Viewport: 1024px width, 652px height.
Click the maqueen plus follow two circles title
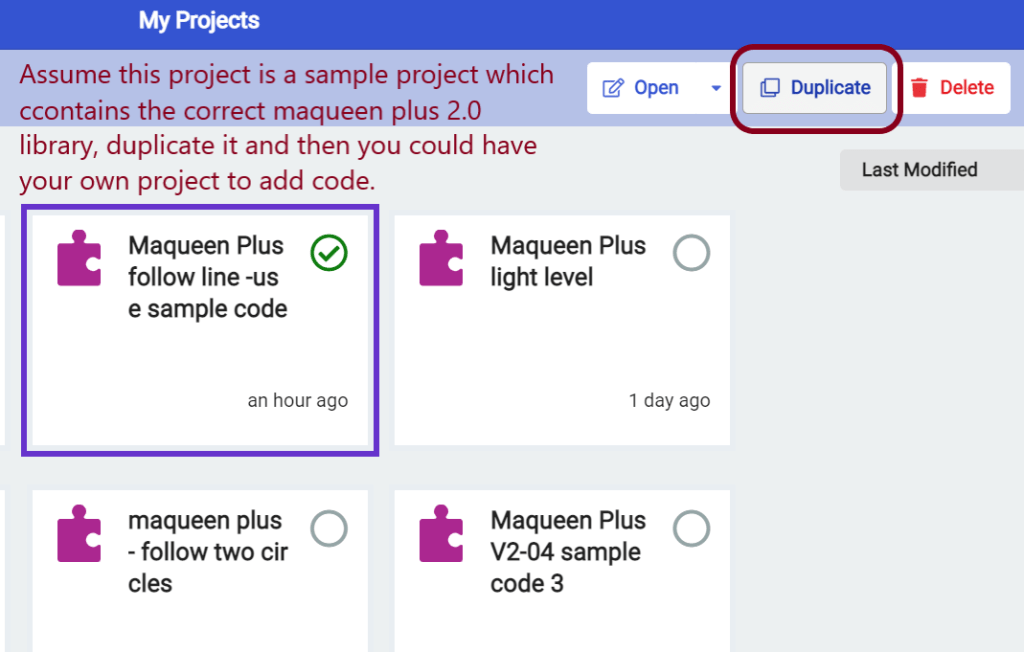point(208,552)
